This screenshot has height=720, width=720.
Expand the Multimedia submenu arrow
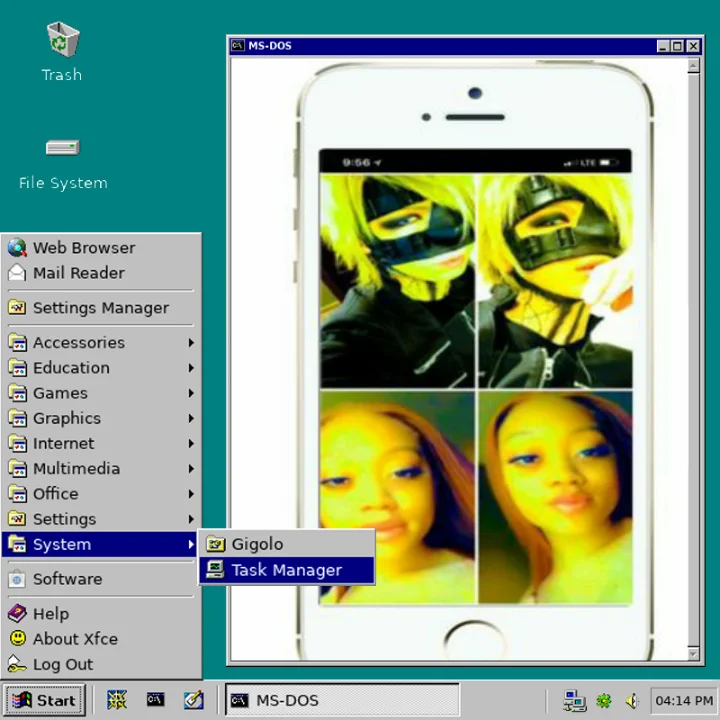[191, 469]
